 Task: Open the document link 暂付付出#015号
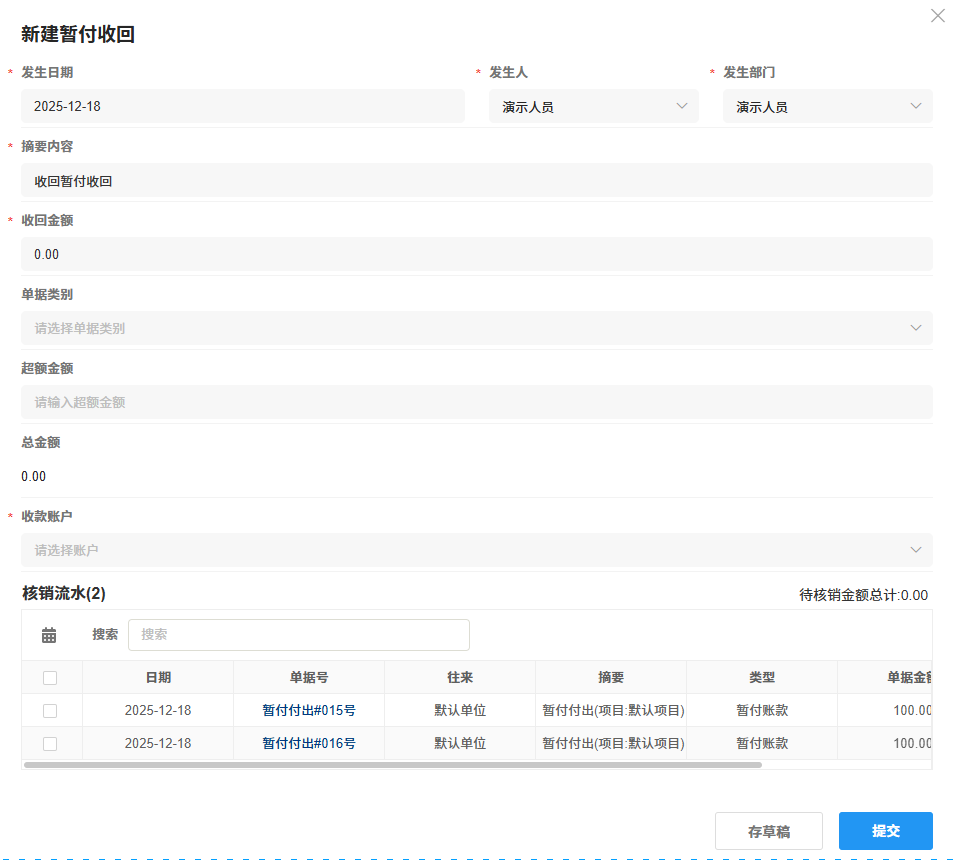[x=308, y=710]
